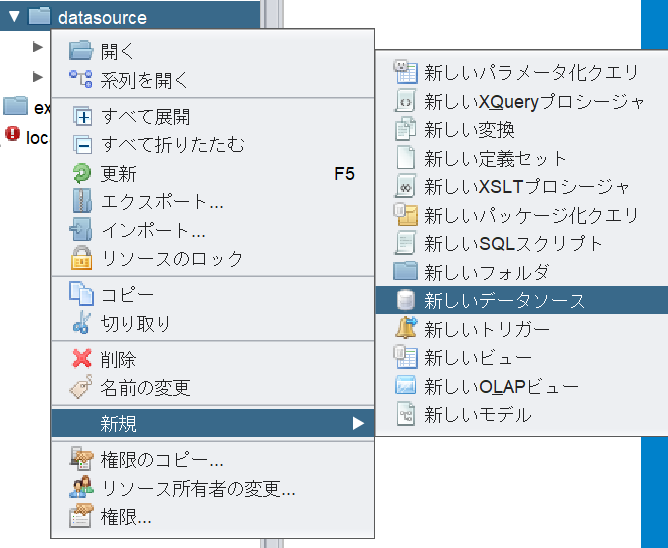
Task: Open the 新規 submenu arrow
Action: [x=358, y=424]
